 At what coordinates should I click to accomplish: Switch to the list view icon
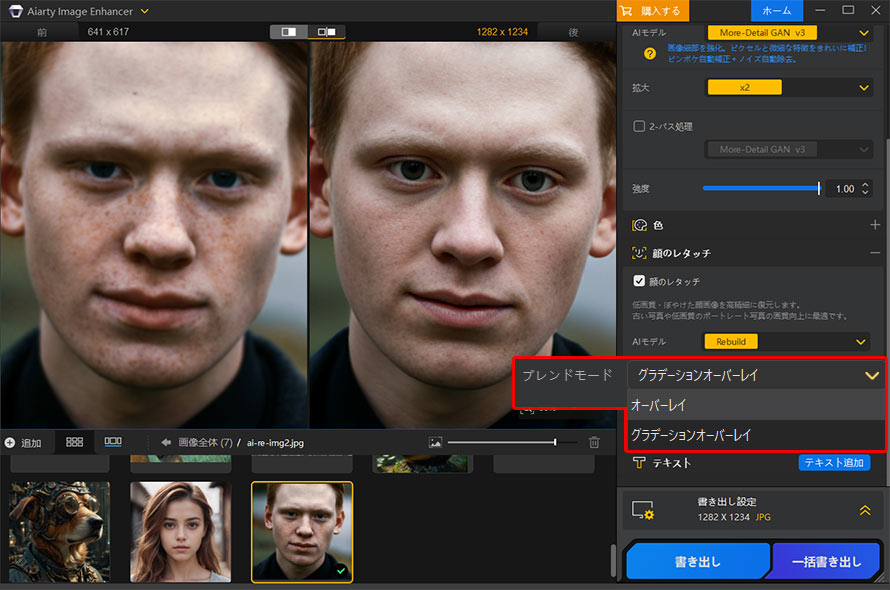113,441
